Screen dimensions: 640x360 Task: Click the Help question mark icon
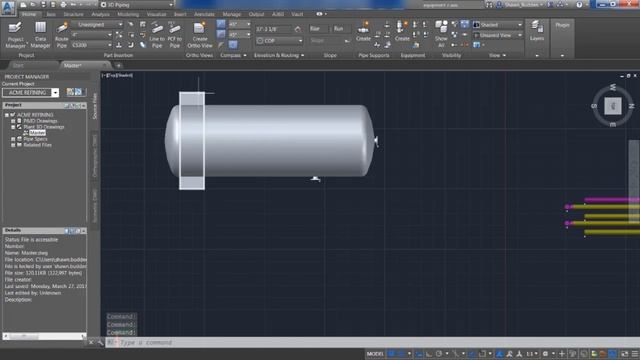(579, 4)
